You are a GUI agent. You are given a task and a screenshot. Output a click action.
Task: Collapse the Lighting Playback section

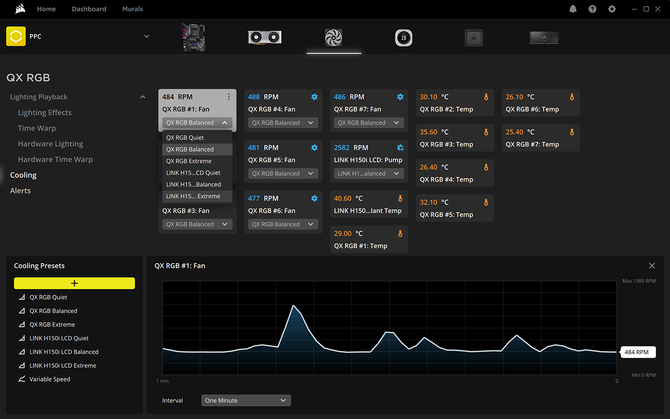[x=142, y=97]
